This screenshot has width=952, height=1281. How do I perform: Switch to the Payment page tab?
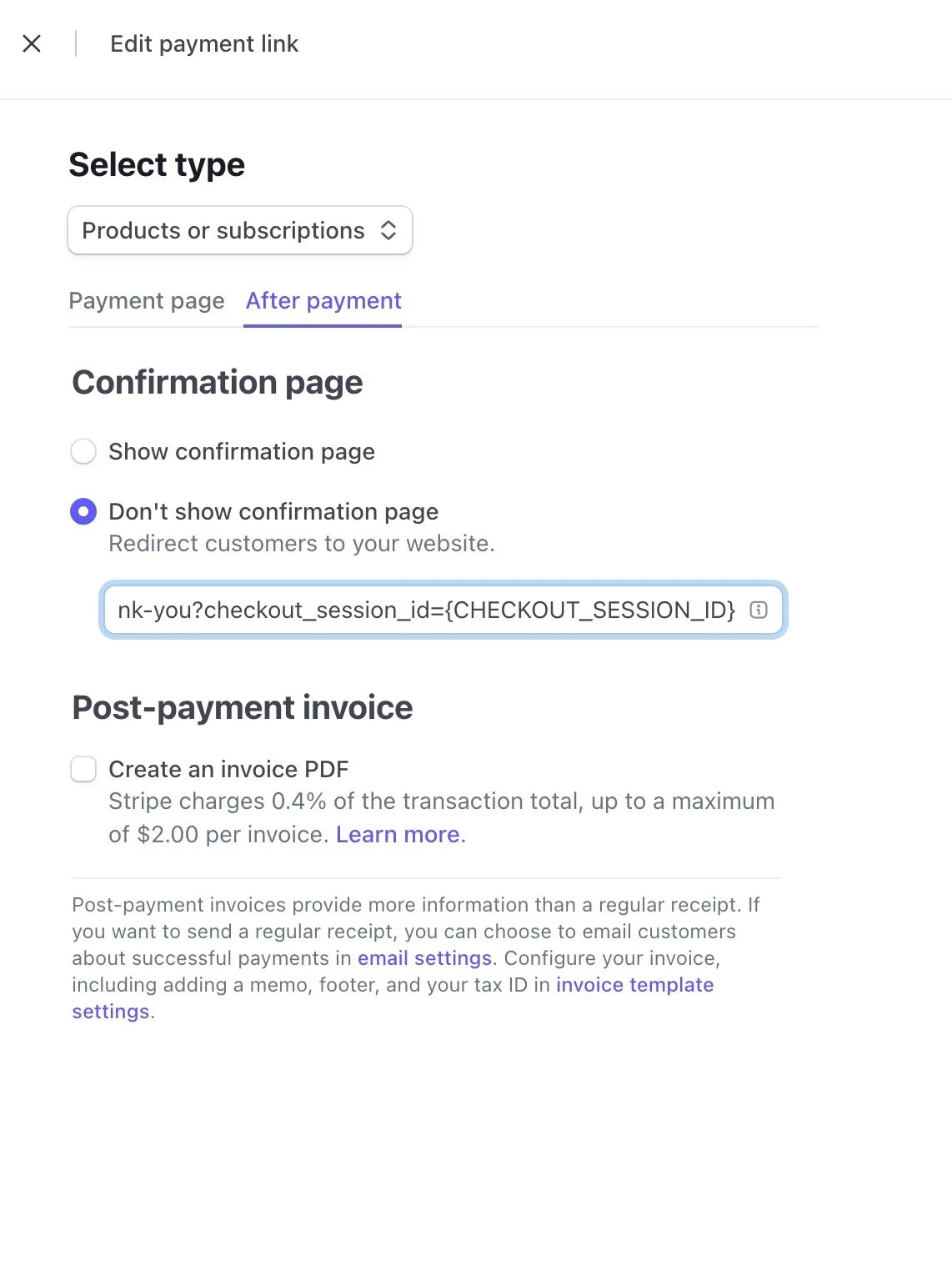pyautogui.click(x=147, y=301)
